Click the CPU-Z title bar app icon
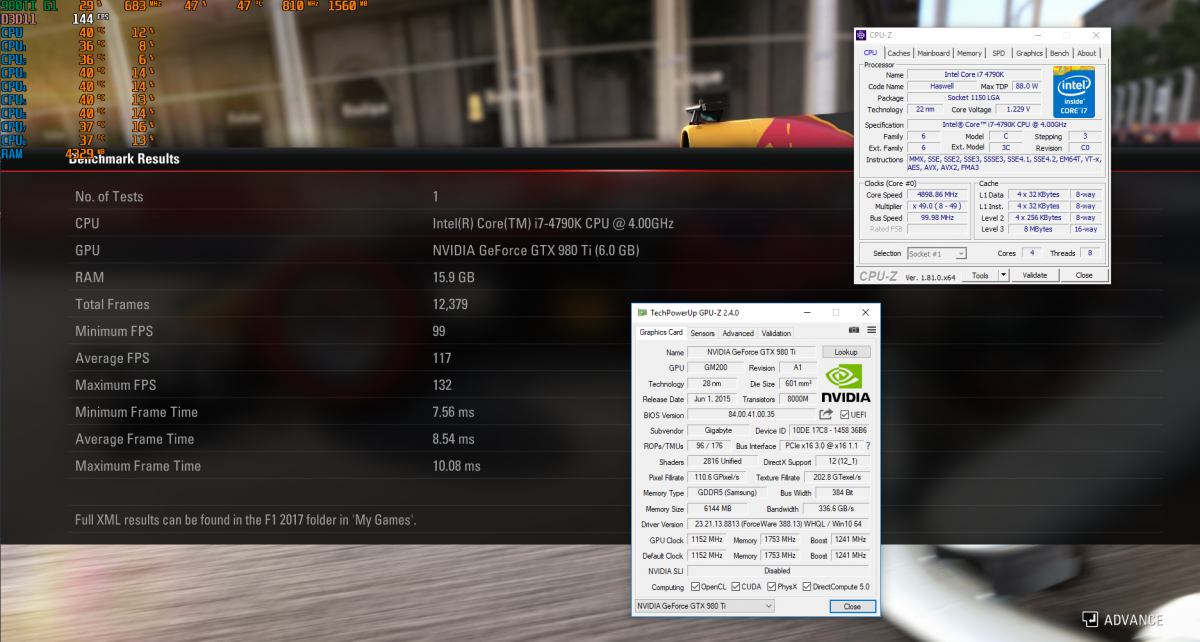Screen dimensions: 1200x642 [x=863, y=36]
